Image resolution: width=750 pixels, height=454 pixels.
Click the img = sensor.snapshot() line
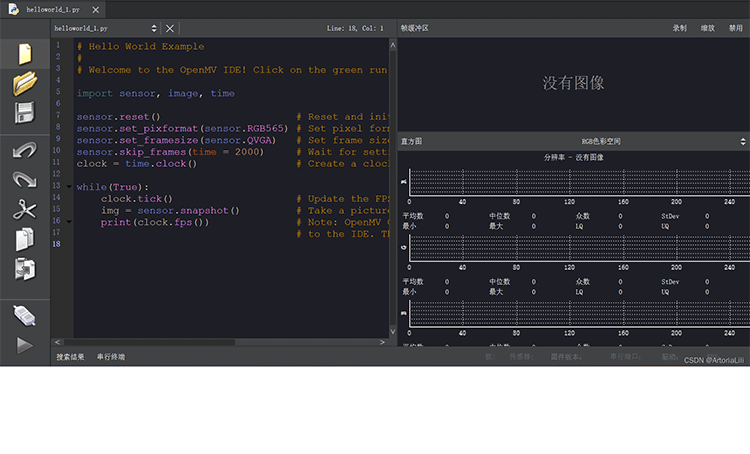pos(170,210)
